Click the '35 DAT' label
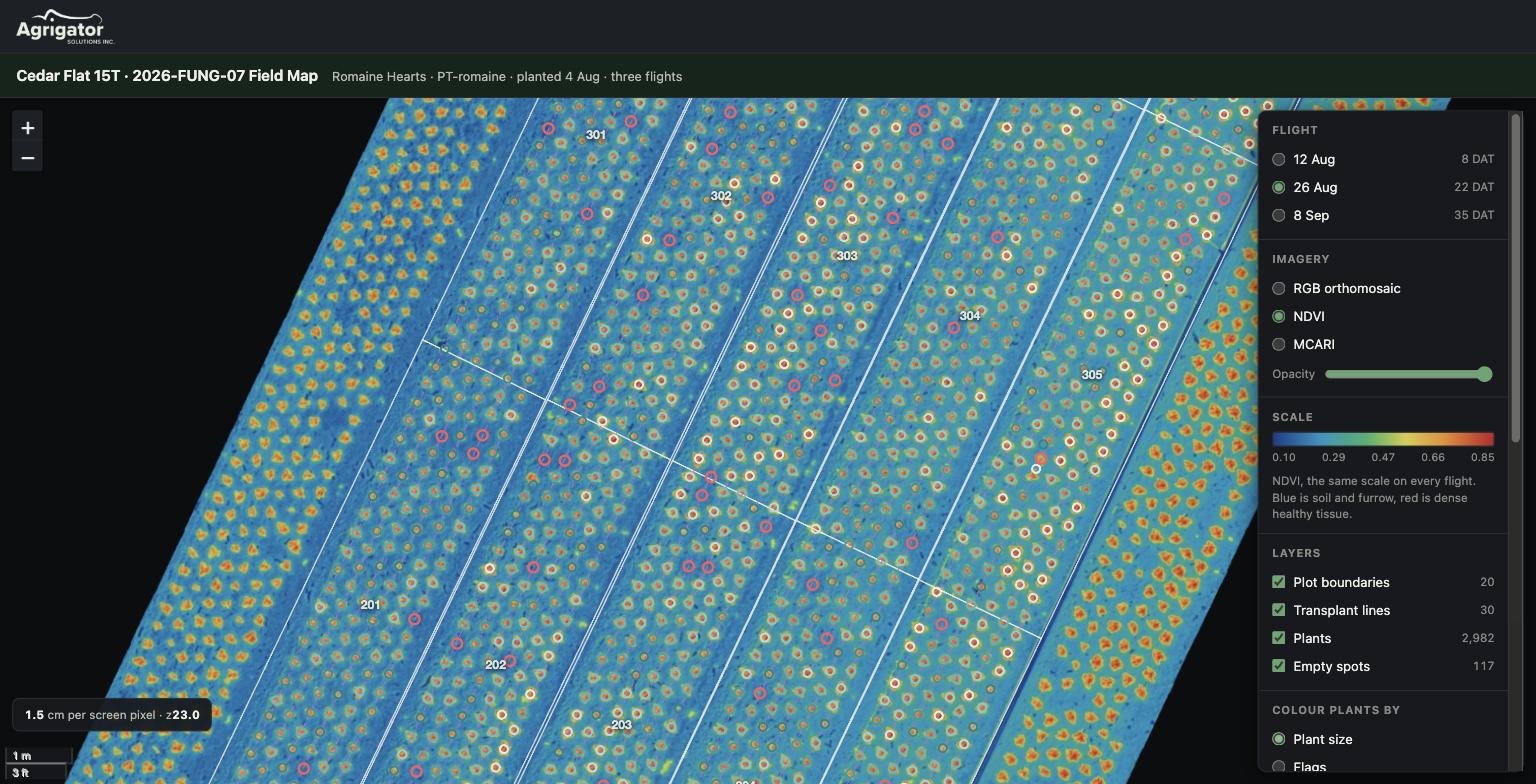This screenshot has height=784, width=1536. coord(1474,215)
